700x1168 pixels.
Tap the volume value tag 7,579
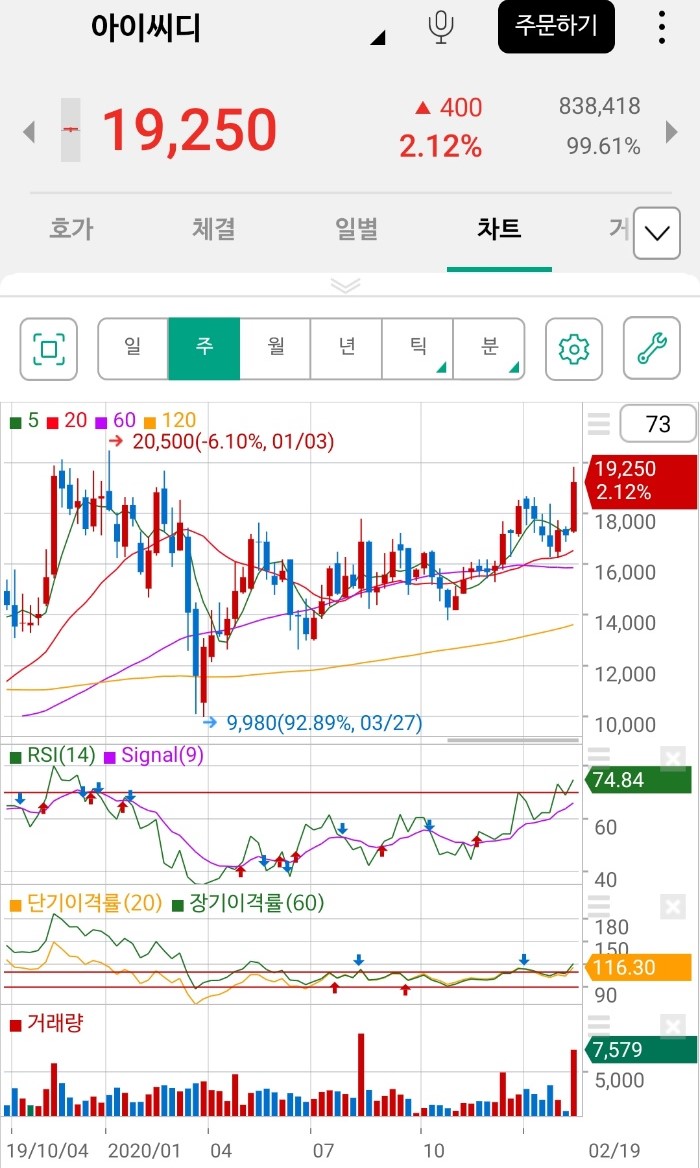tap(641, 1050)
